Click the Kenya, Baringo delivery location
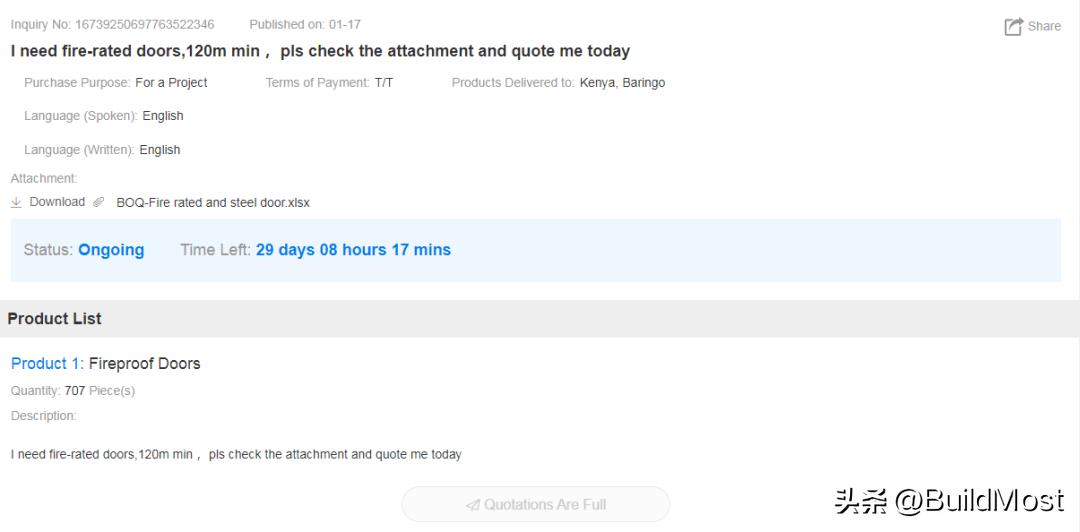The height and width of the screenshot is (532, 1080). pyautogui.click(x=622, y=83)
